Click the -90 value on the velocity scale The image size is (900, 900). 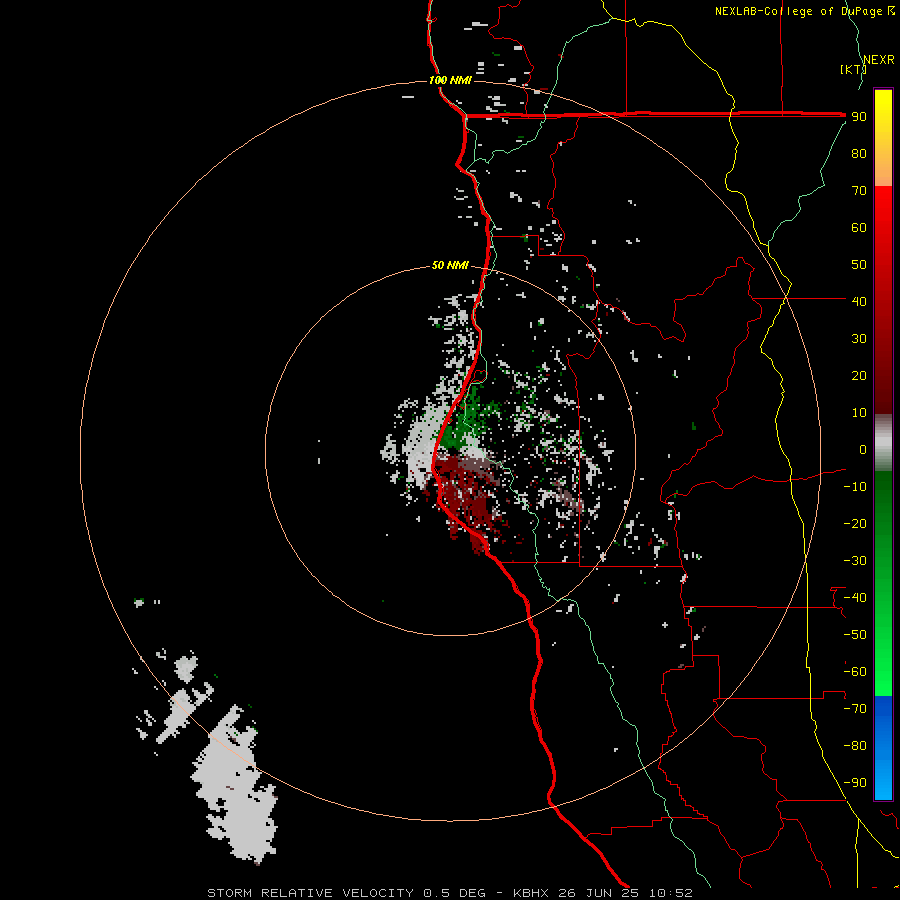pyautogui.click(x=855, y=783)
